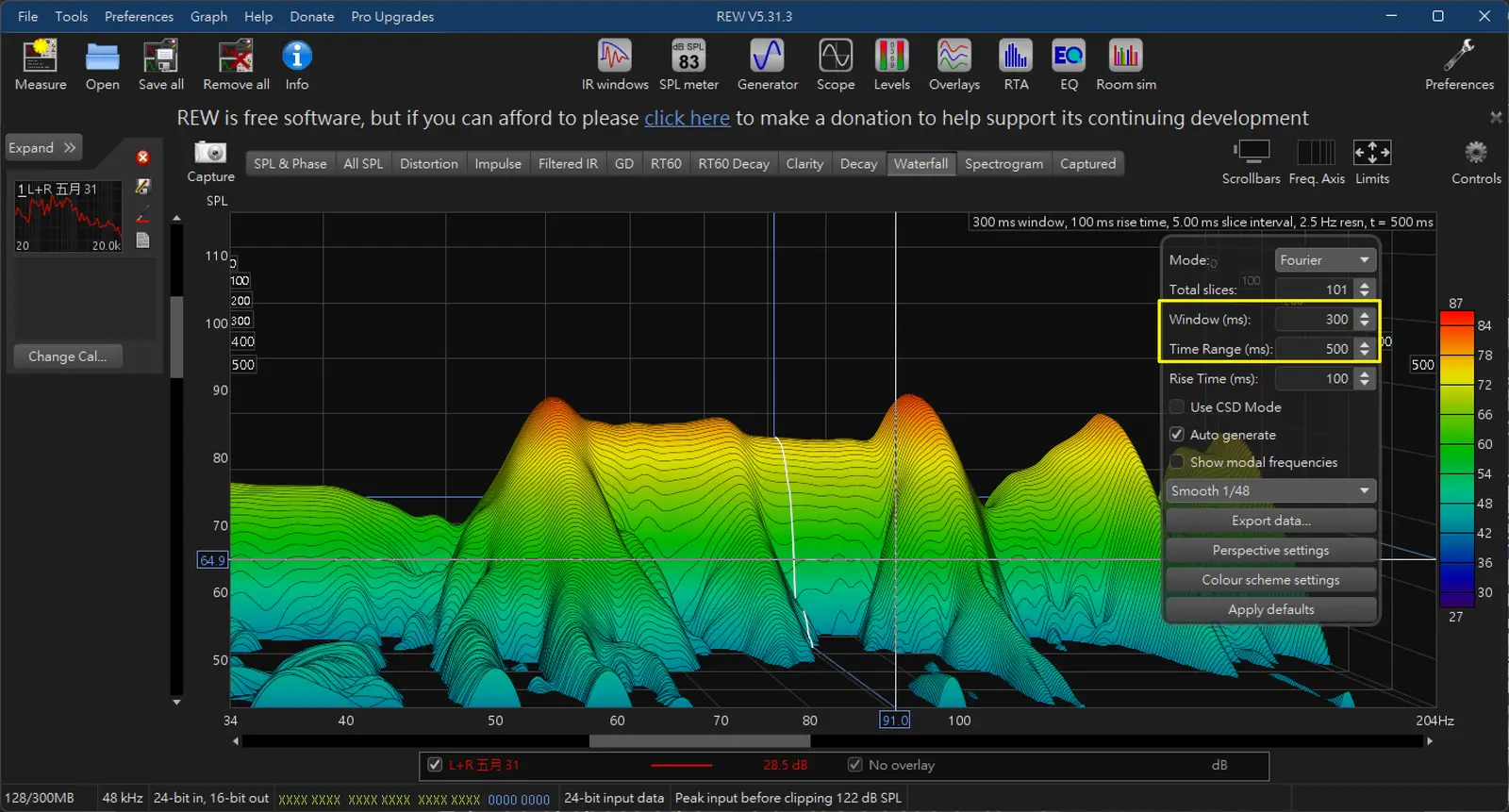Open Perspective settings
The width and height of the screenshot is (1509, 812).
tap(1270, 551)
